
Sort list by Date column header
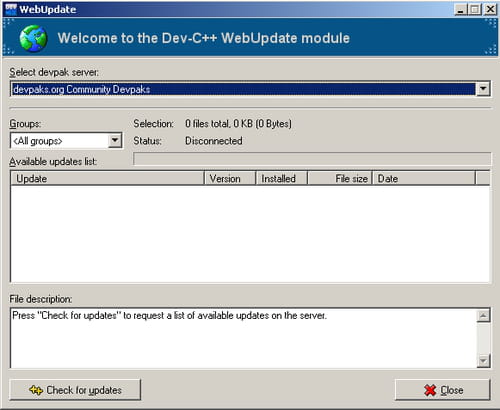[x=424, y=178]
